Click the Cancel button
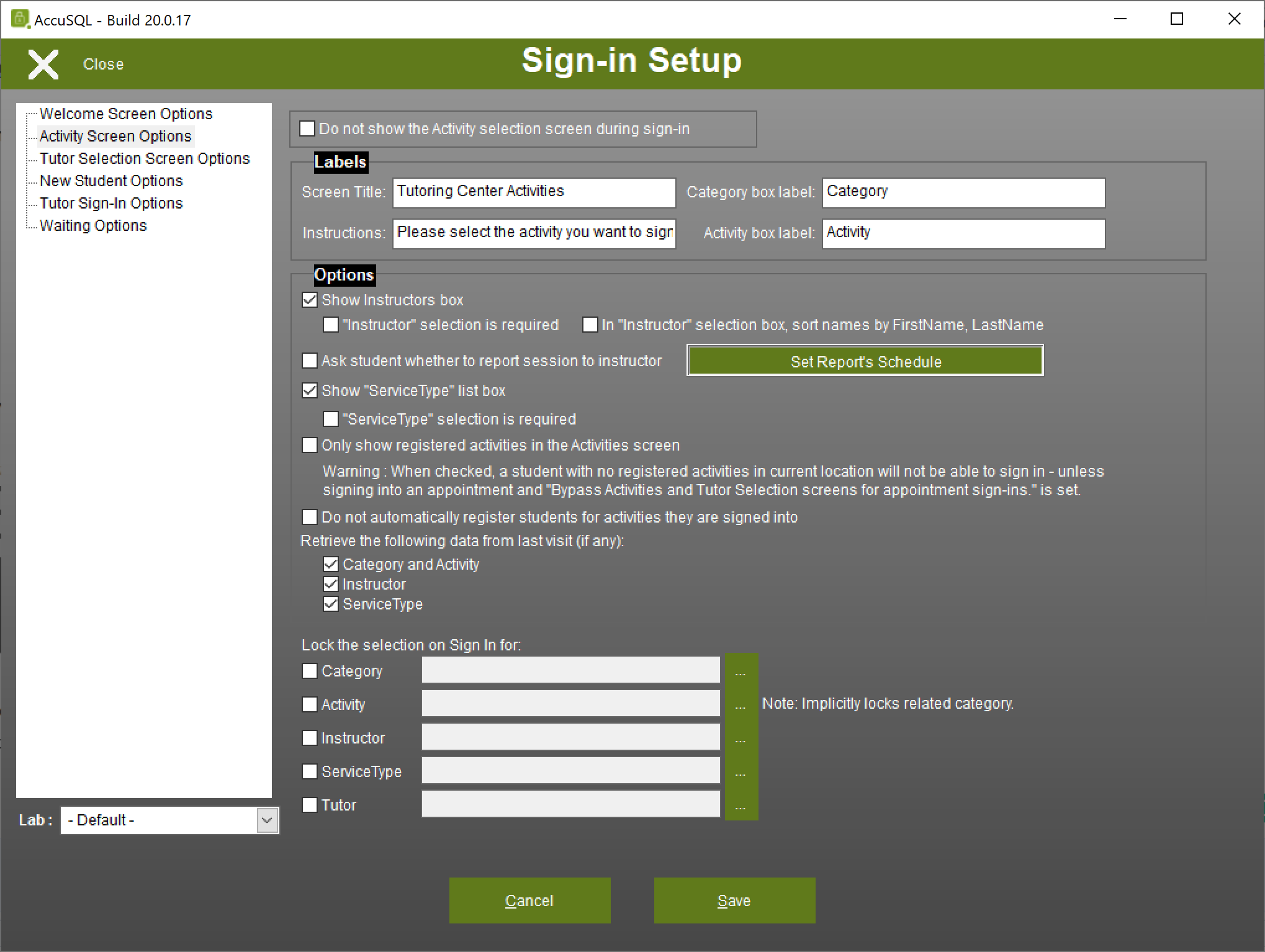Screen dimensions: 1265x952 [x=529, y=900]
